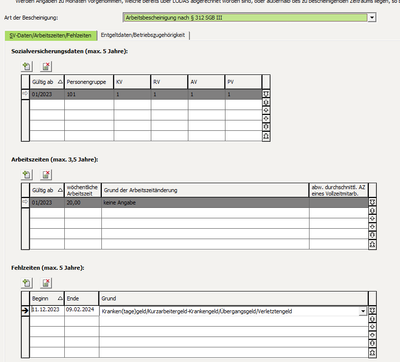Page up in the Sozialversicherungsdaten table
This screenshot has width=400, height=362.
(266, 102)
